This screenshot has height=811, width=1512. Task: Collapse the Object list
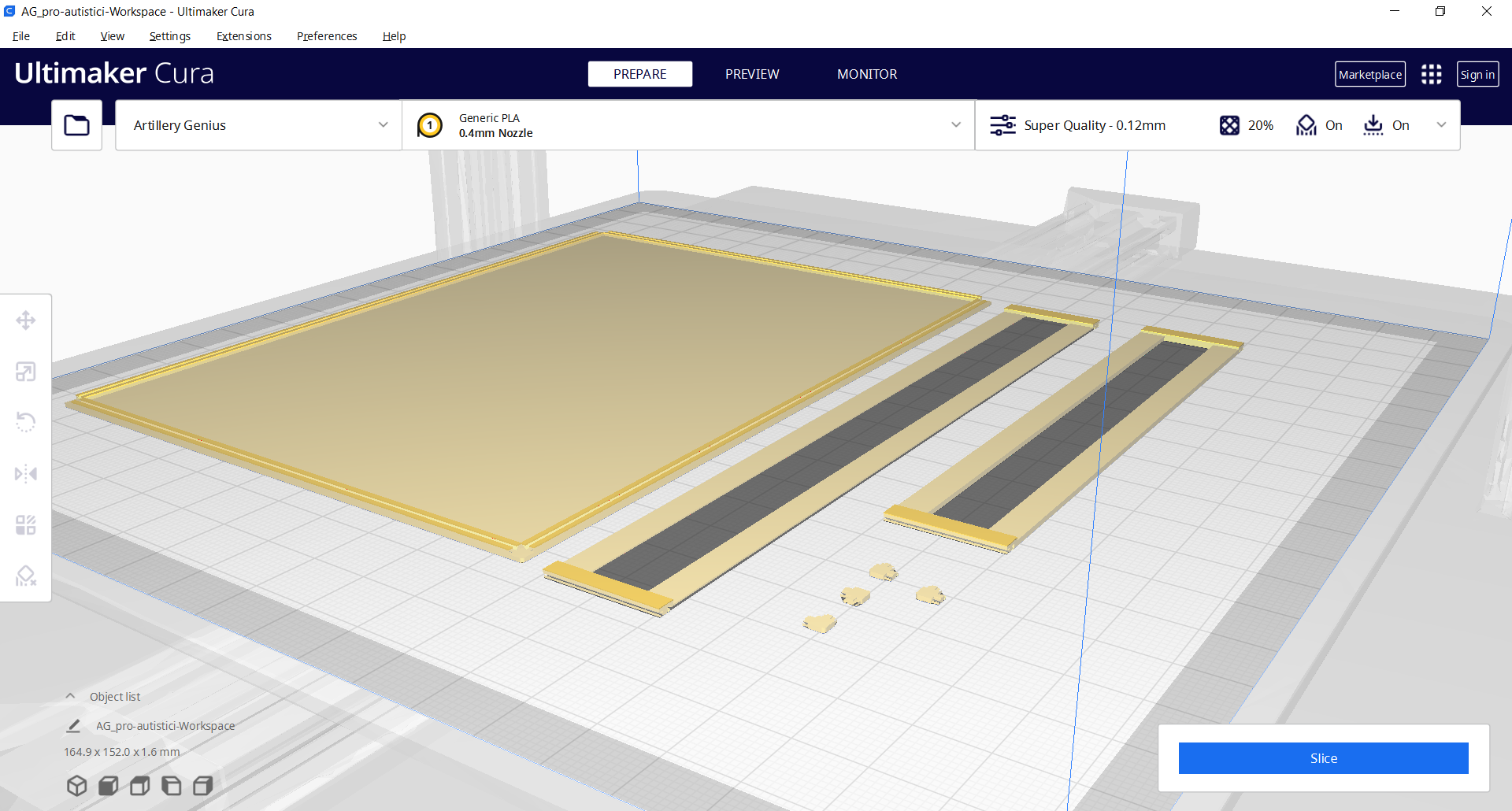point(70,696)
